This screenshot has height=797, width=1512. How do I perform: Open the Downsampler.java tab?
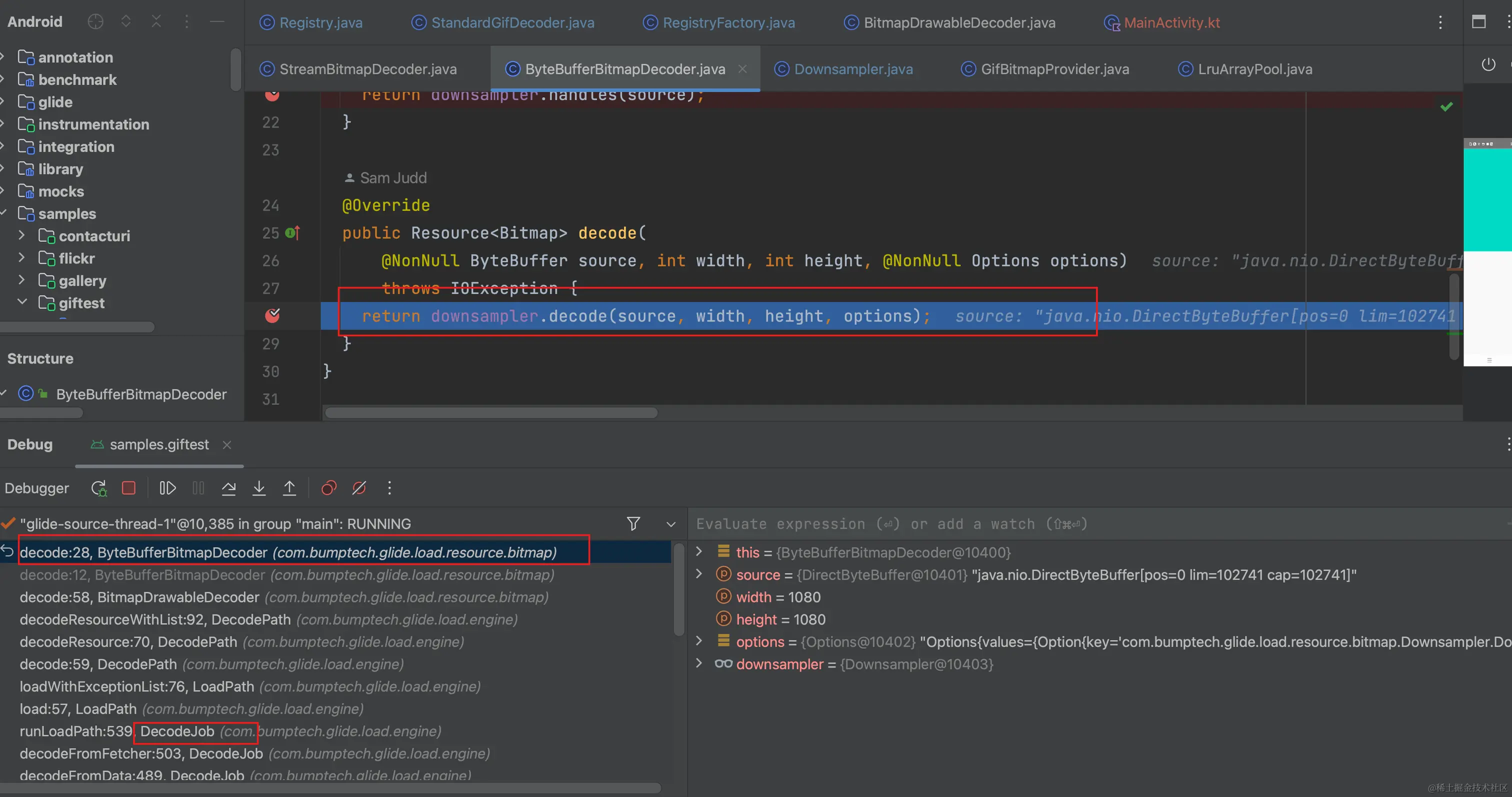tap(843, 68)
